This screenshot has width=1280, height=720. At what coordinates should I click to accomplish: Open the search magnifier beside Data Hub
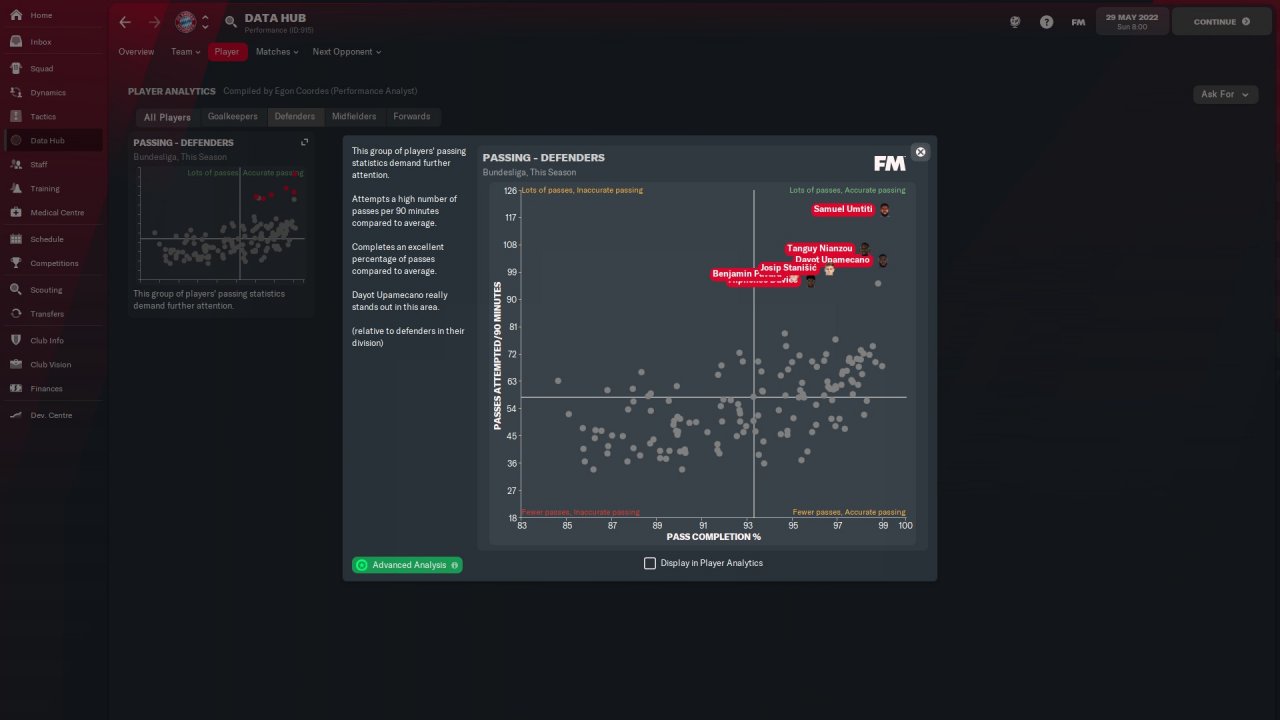(231, 22)
